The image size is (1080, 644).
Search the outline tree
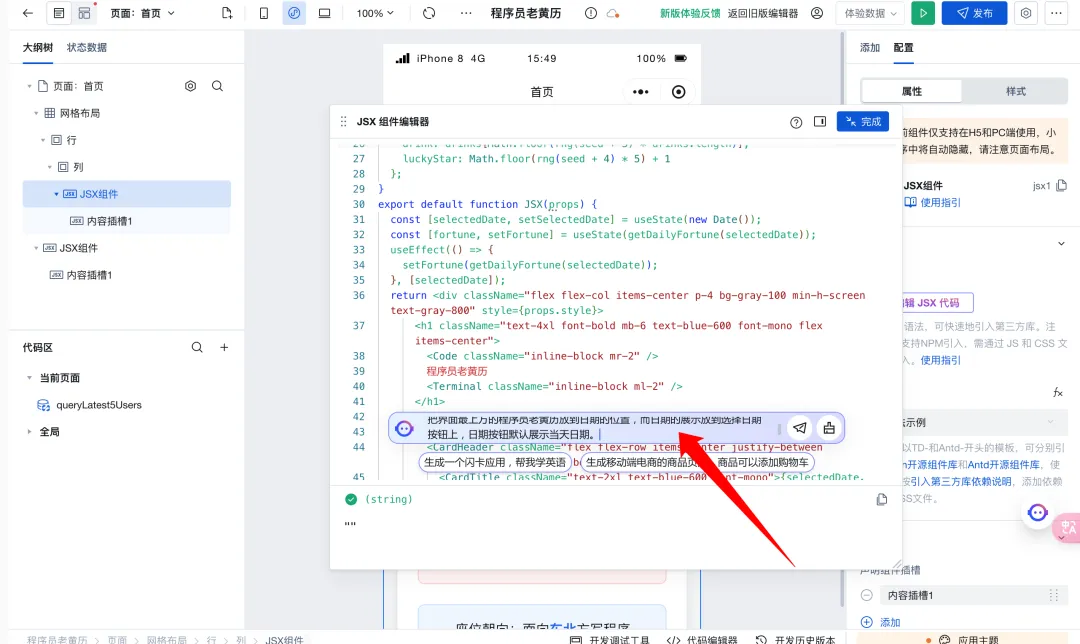pos(217,86)
